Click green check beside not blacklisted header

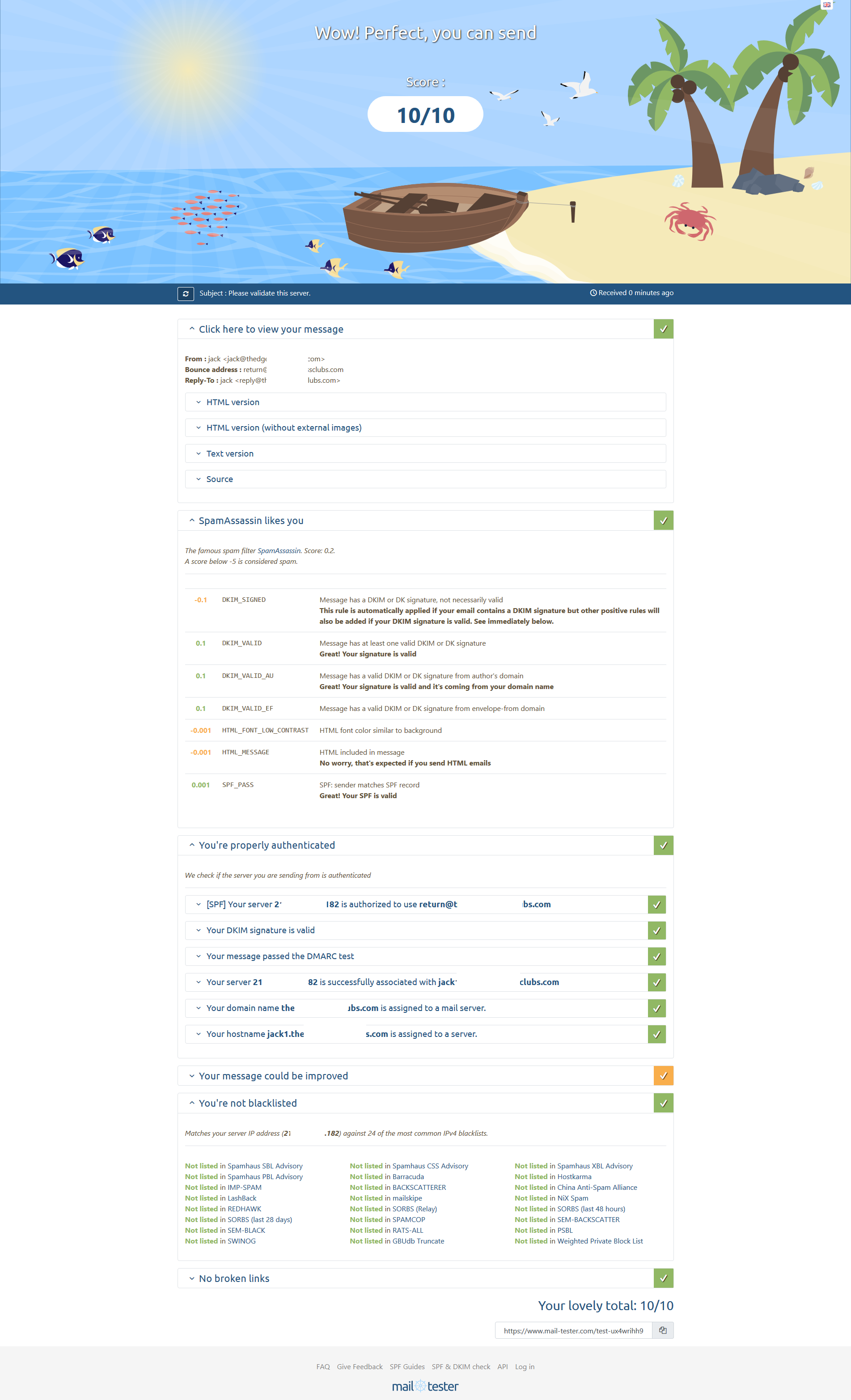[x=664, y=1103]
